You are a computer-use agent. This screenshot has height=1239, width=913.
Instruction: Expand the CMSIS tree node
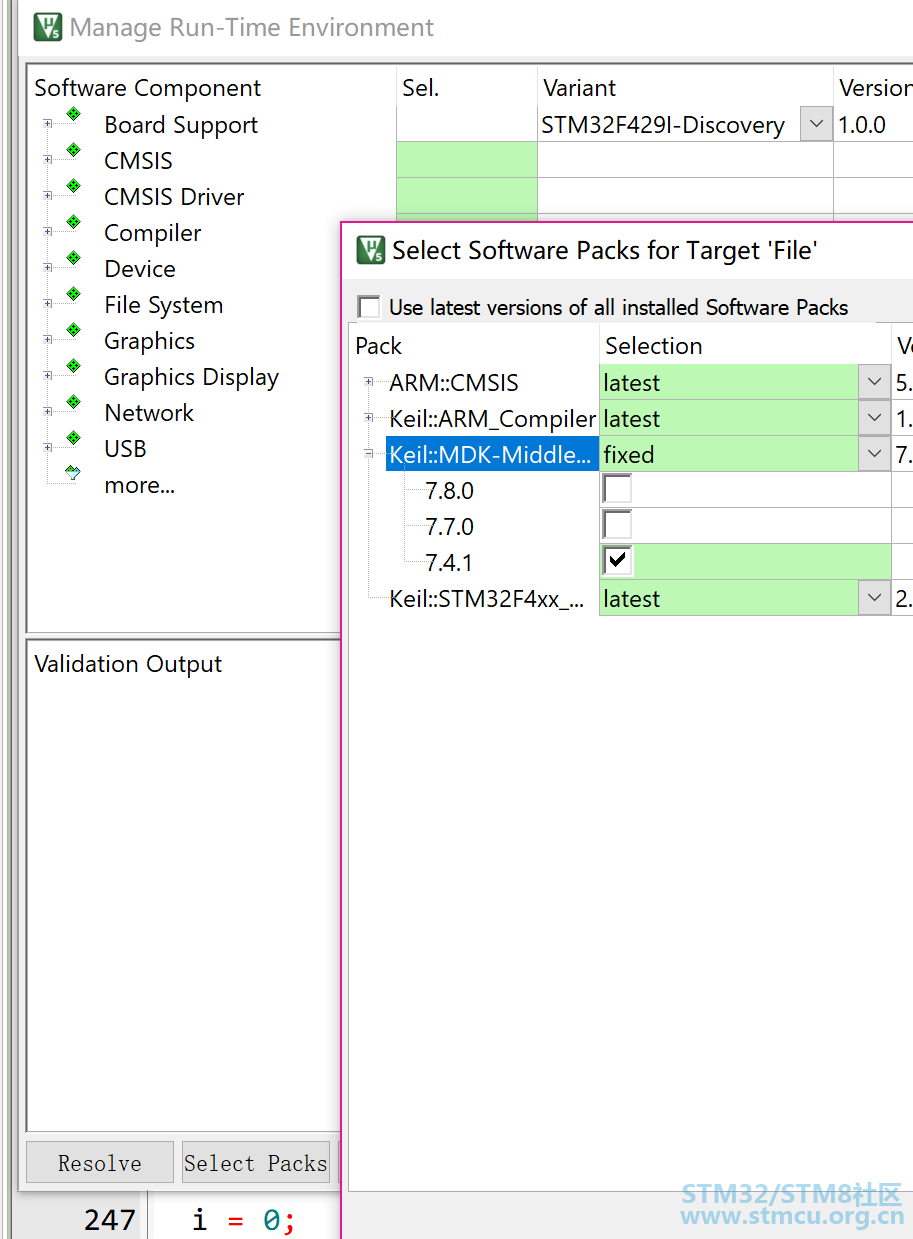(x=47, y=161)
